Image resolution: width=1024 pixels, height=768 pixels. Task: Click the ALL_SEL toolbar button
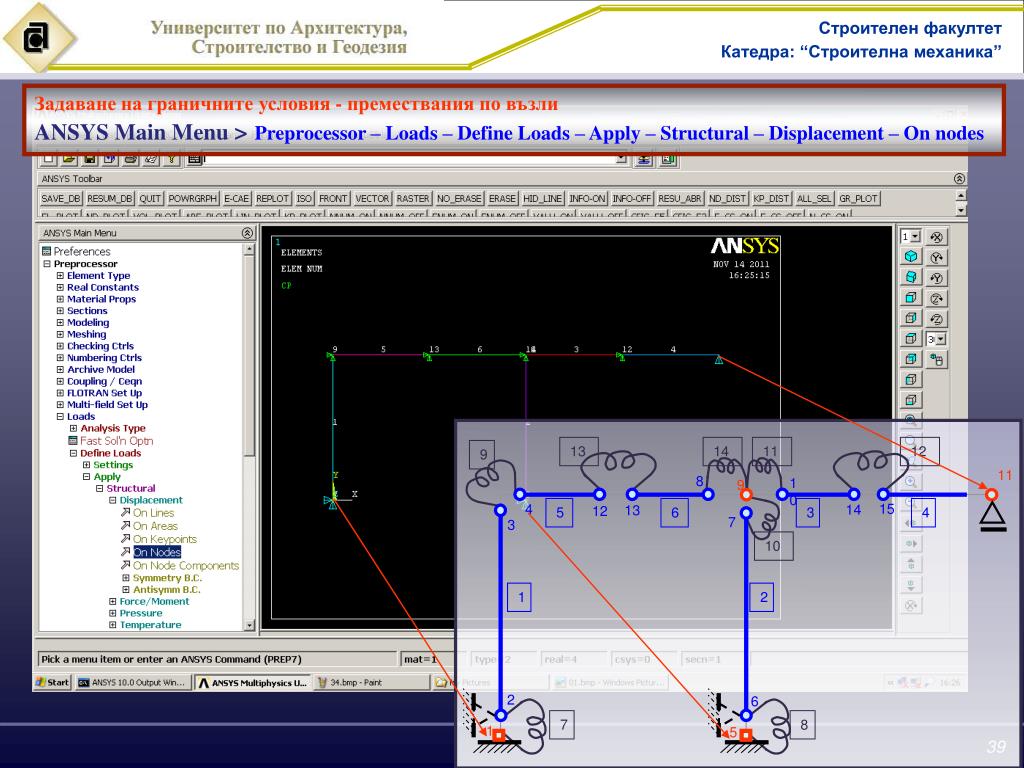[x=814, y=199]
